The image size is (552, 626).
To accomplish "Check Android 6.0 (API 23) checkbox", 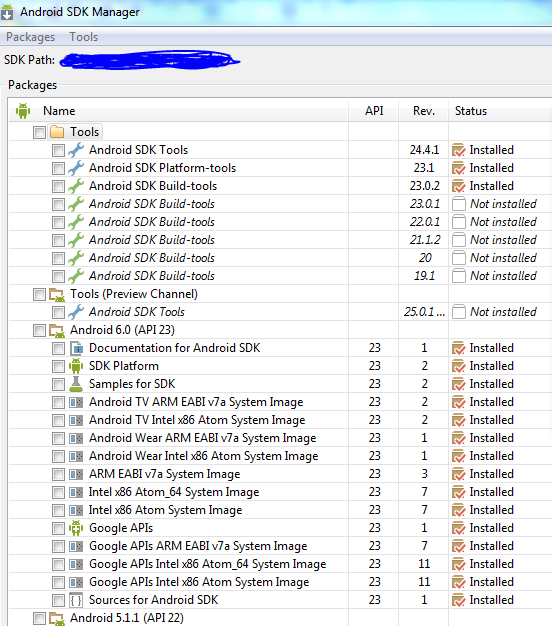I will pyautogui.click(x=39, y=331).
